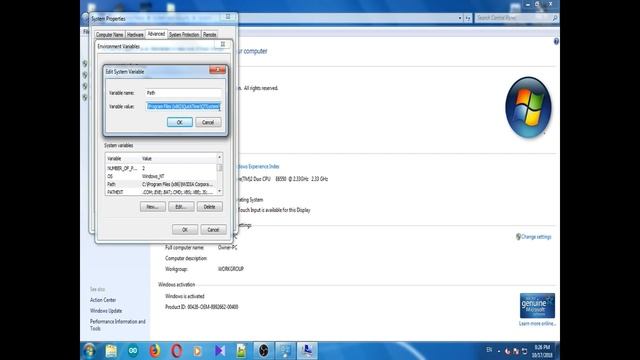Open the Windows Start menu orb
Image resolution: width=640 pixels, height=360 pixels.
coord(90,351)
